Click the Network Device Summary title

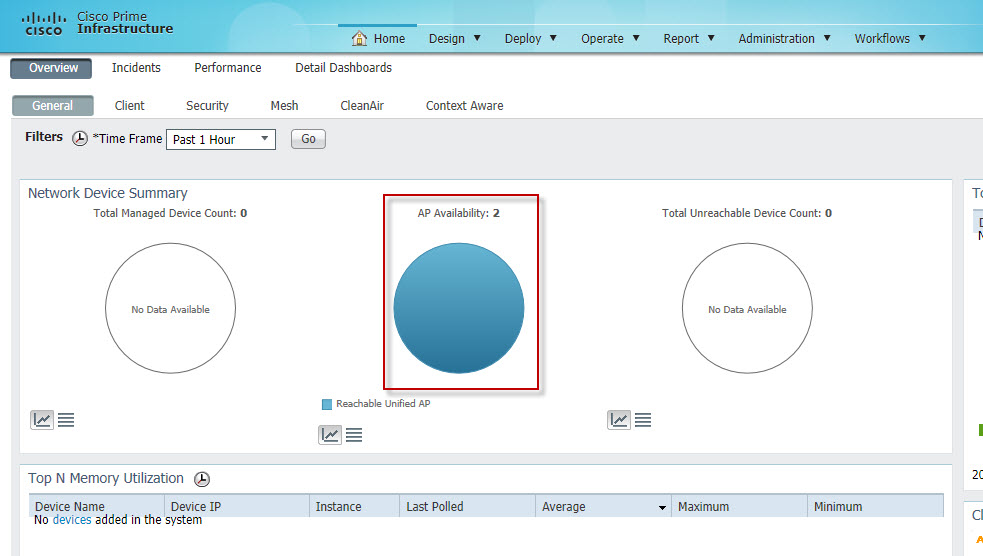click(108, 193)
